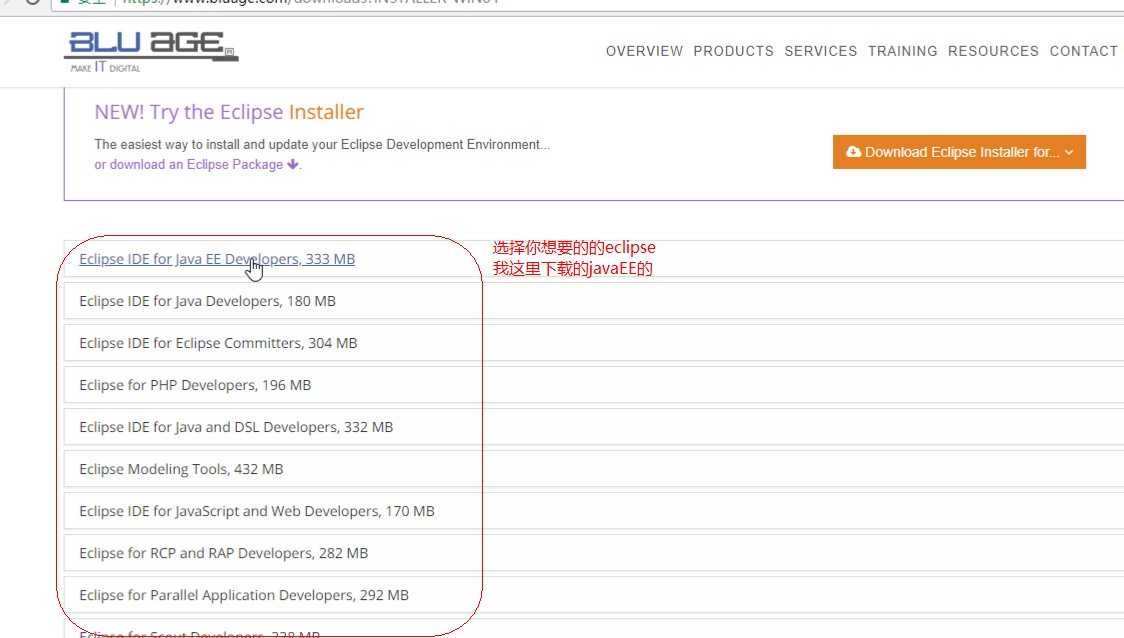Image resolution: width=1124 pixels, height=638 pixels.
Task: Select Eclipse IDE for Eclipse Committers, 304 MB
Action: [x=218, y=343]
